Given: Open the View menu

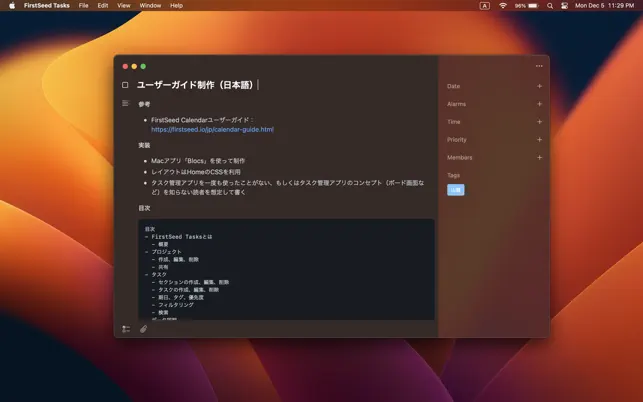Looking at the screenshot, I should [123, 6].
